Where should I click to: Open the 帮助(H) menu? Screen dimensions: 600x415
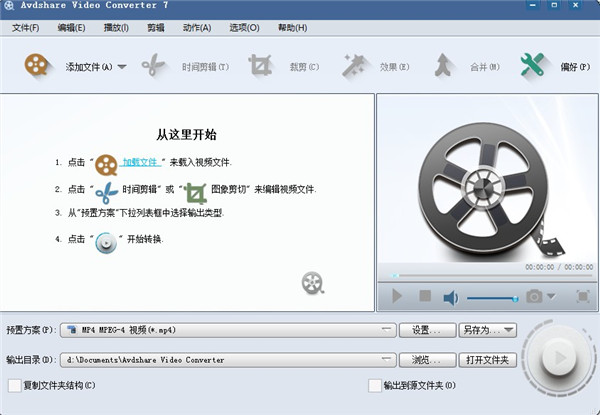[x=292, y=28]
